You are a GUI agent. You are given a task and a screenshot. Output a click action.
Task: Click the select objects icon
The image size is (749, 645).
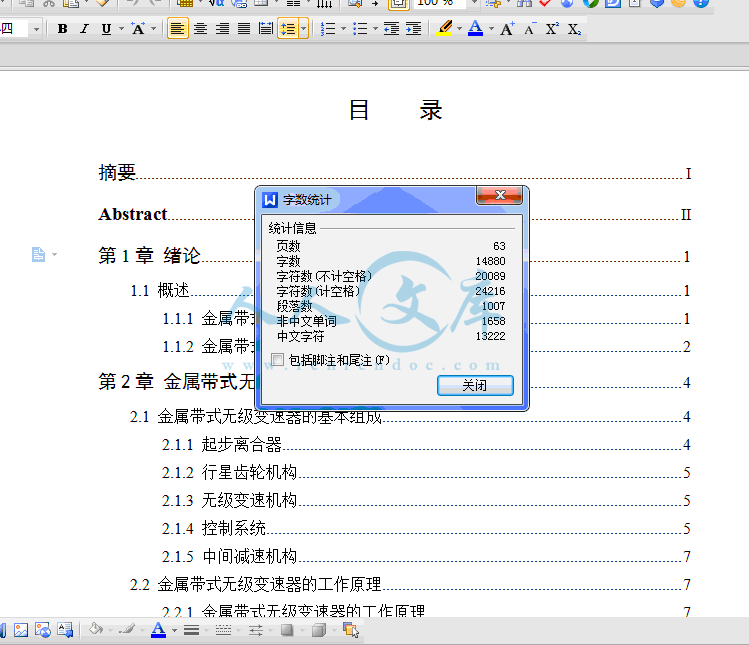coord(351,631)
